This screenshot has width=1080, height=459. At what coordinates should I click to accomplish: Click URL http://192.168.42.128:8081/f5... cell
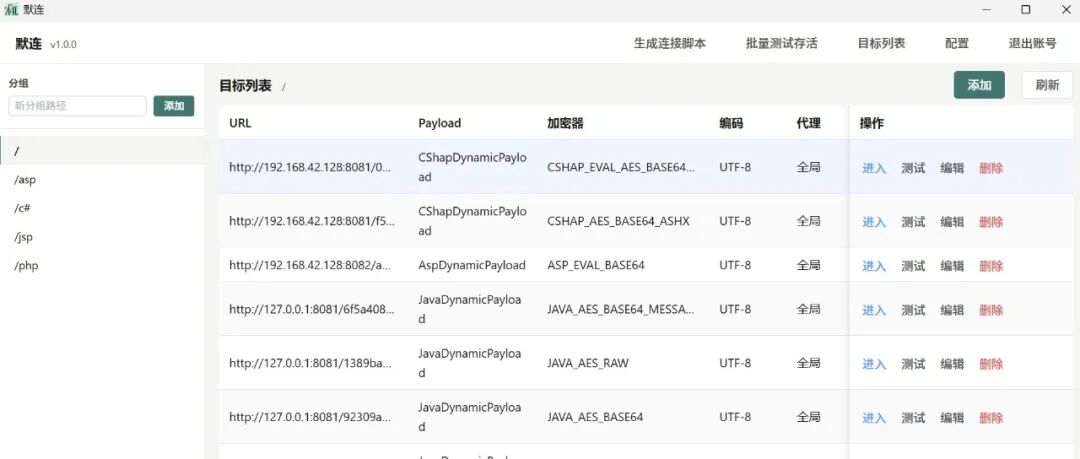point(312,221)
